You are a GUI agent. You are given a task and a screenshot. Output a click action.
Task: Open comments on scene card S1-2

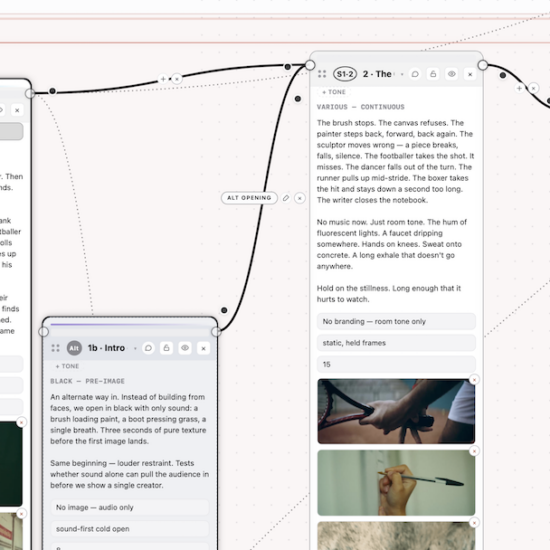point(415,74)
